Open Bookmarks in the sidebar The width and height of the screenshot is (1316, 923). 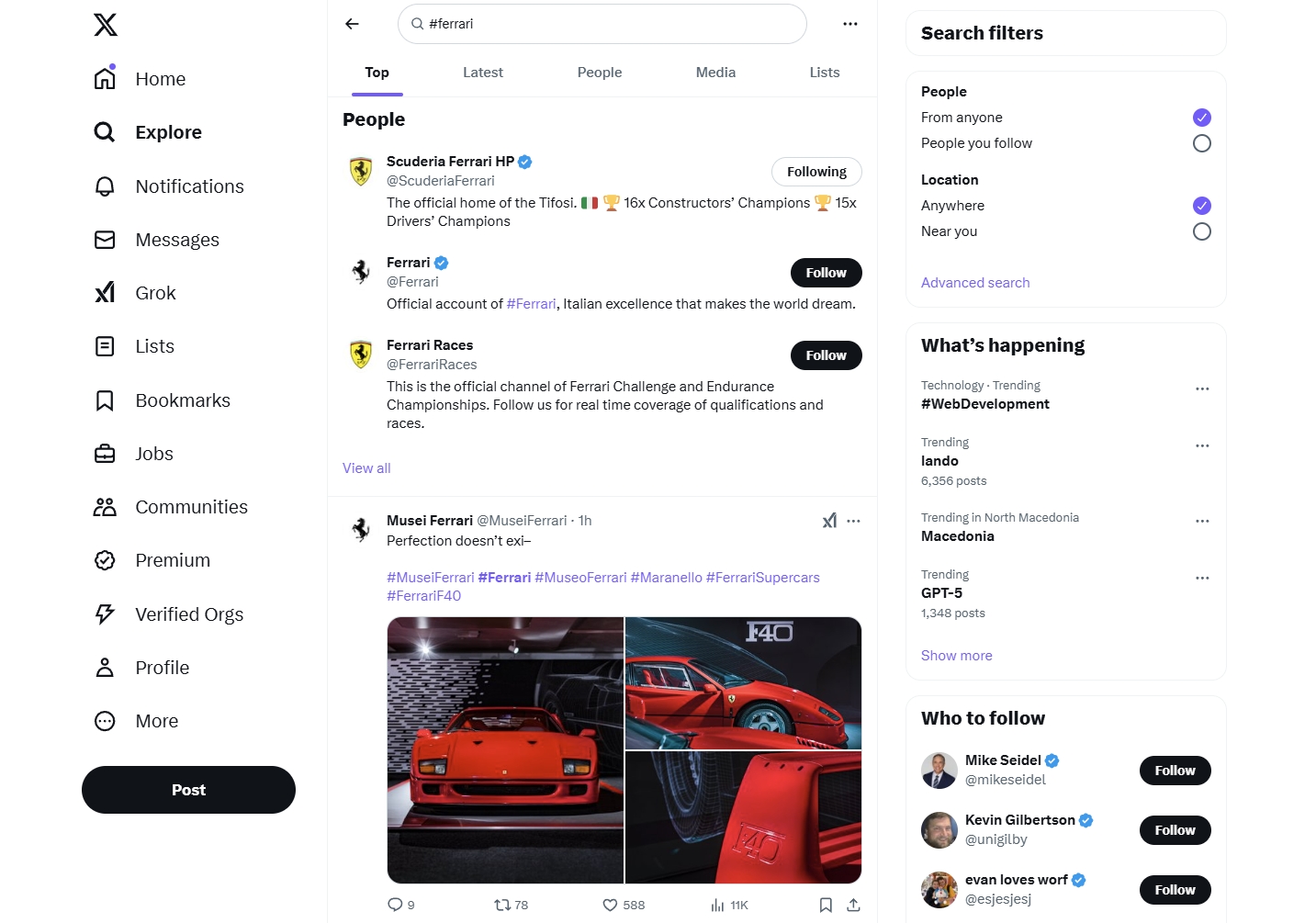pos(182,400)
